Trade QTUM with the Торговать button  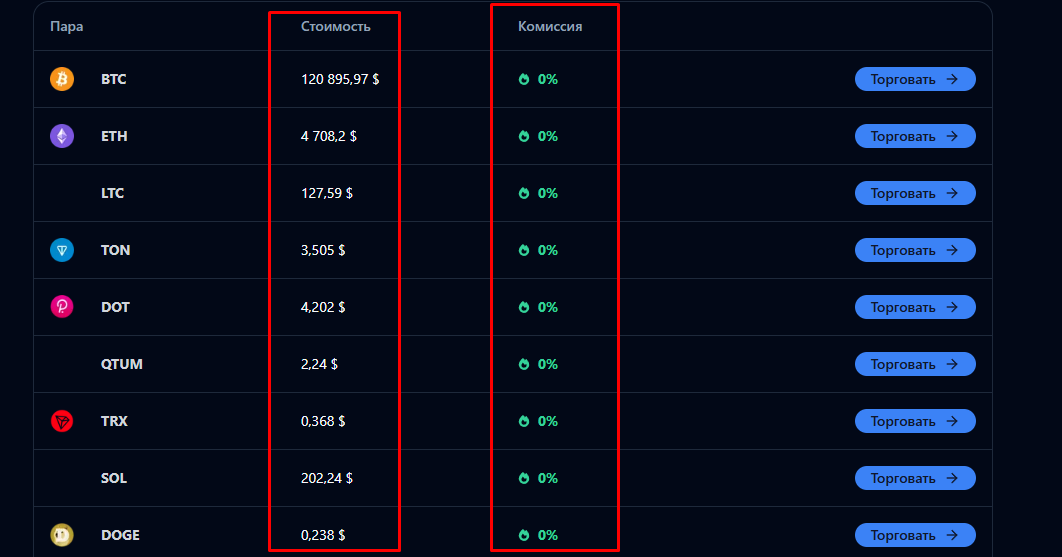pos(915,364)
